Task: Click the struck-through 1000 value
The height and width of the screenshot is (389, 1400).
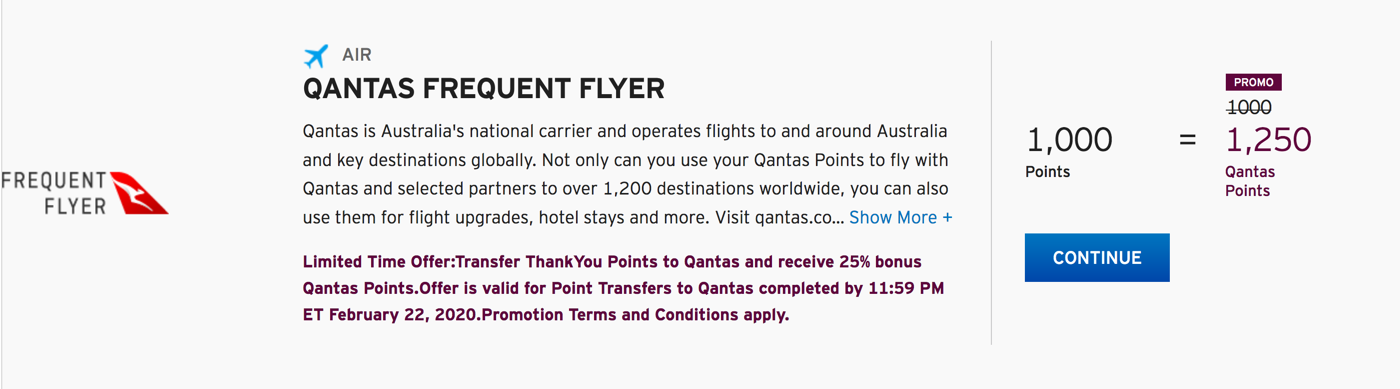Action: point(1249,107)
